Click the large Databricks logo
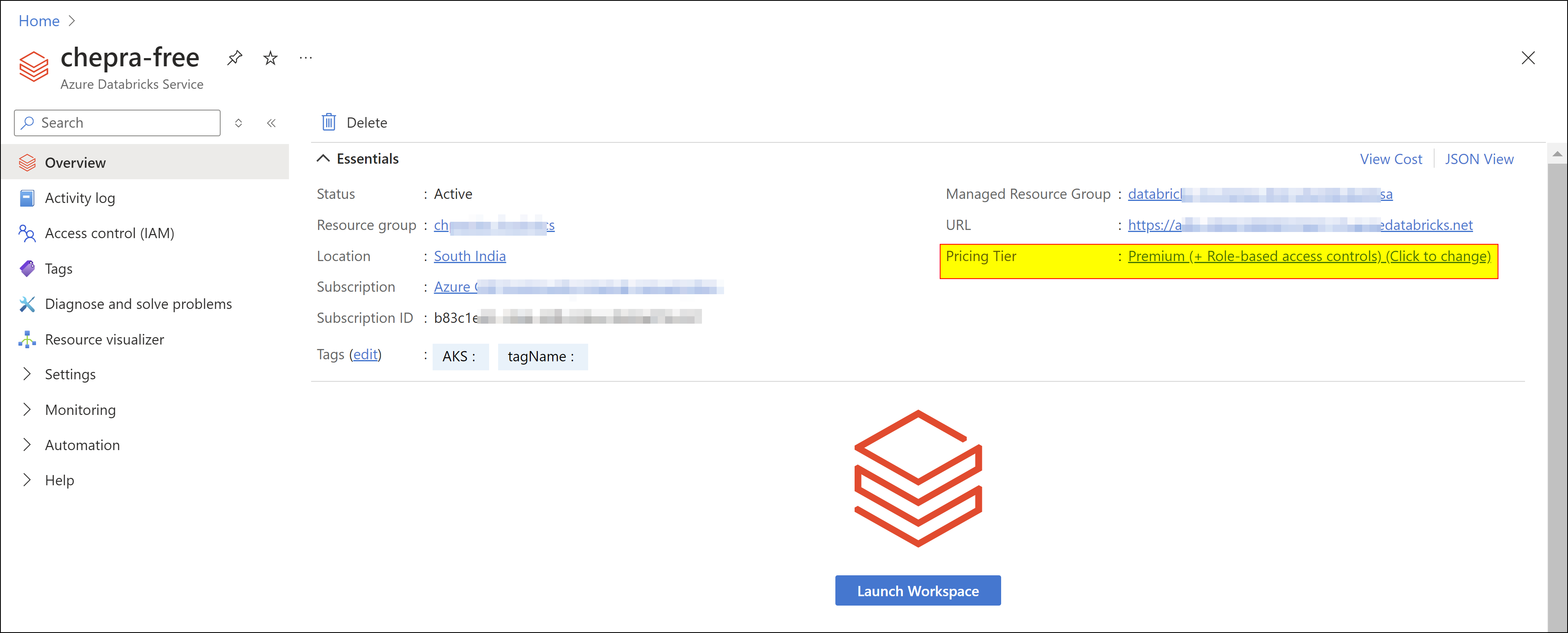This screenshot has height=633, width=1568. click(918, 478)
